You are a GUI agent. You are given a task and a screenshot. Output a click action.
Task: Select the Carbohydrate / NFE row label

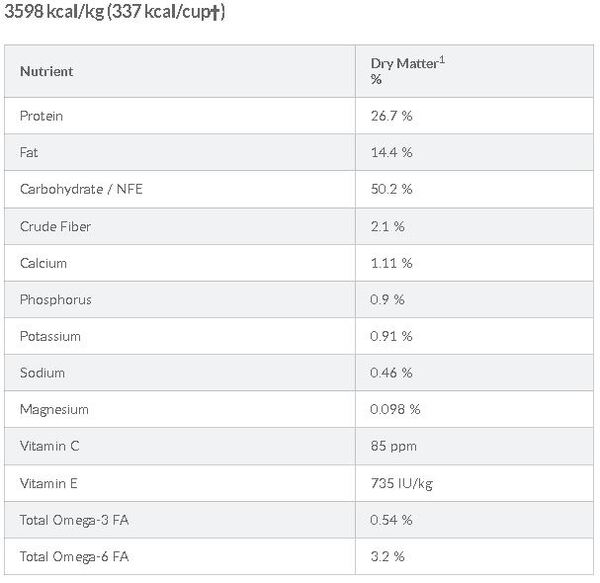(81, 189)
